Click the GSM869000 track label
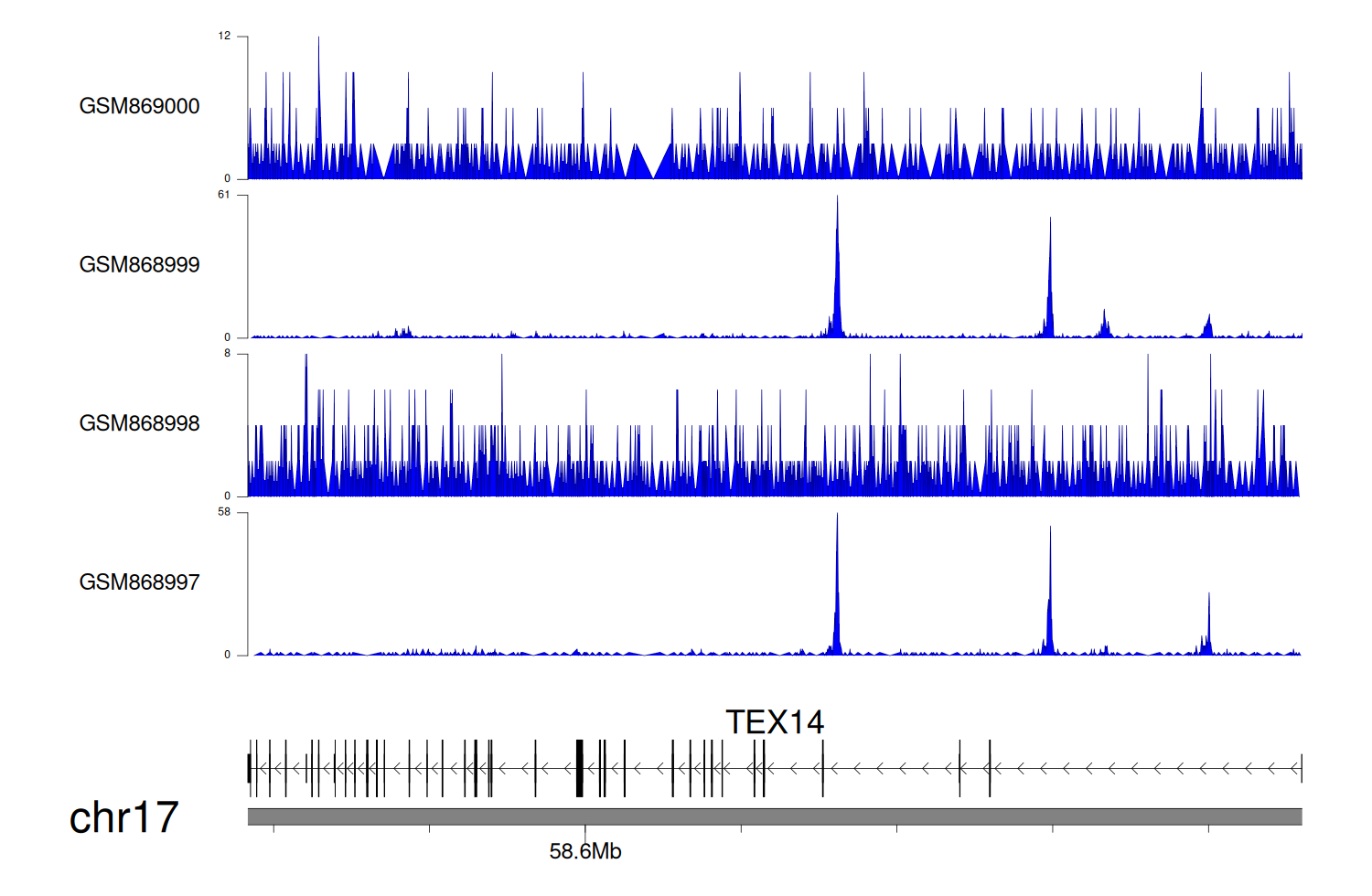This screenshot has height=896, width=1372. coord(139,106)
